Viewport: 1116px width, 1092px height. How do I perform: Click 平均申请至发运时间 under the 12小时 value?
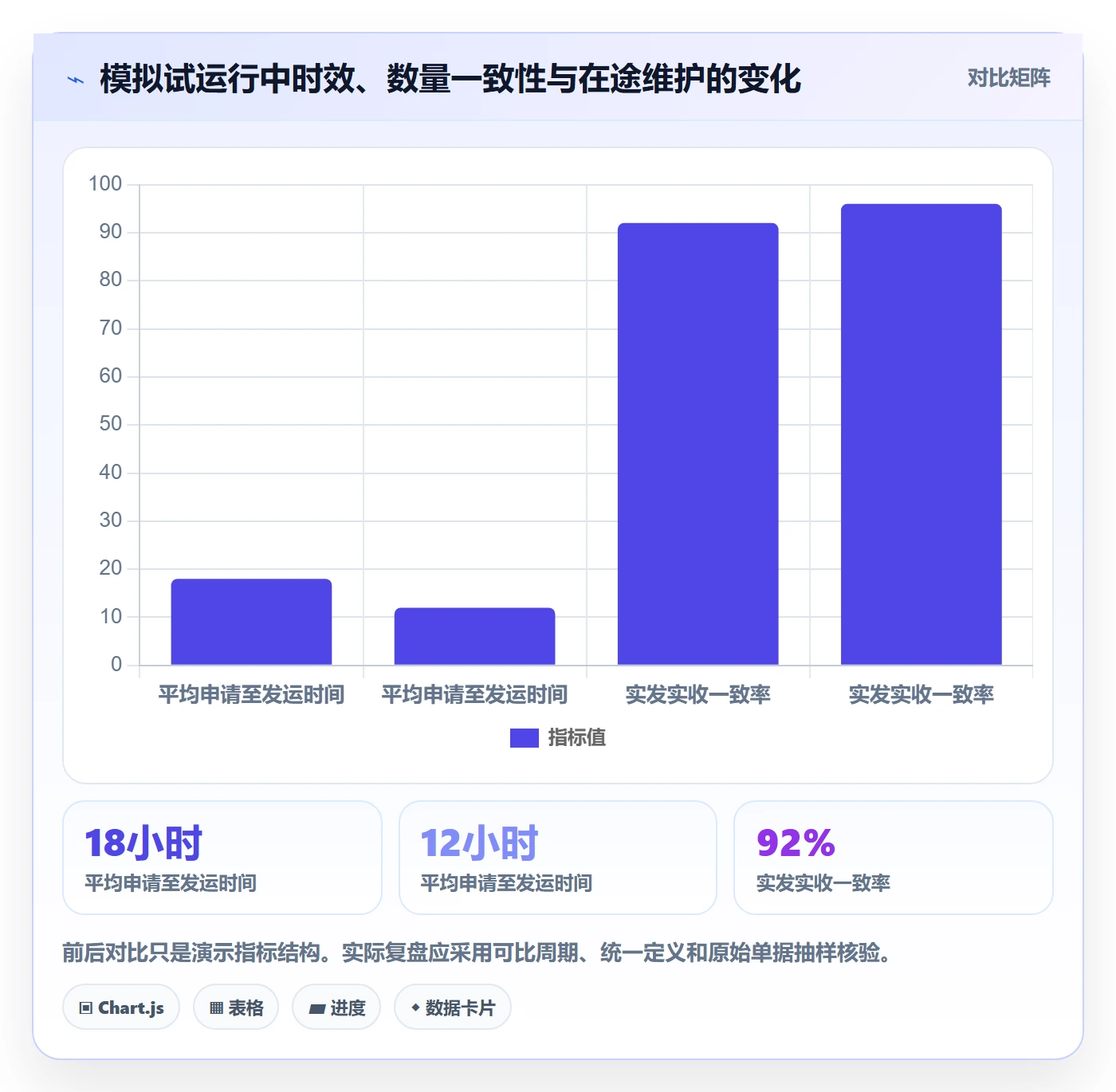pyautogui.click(x=506, y=883)
